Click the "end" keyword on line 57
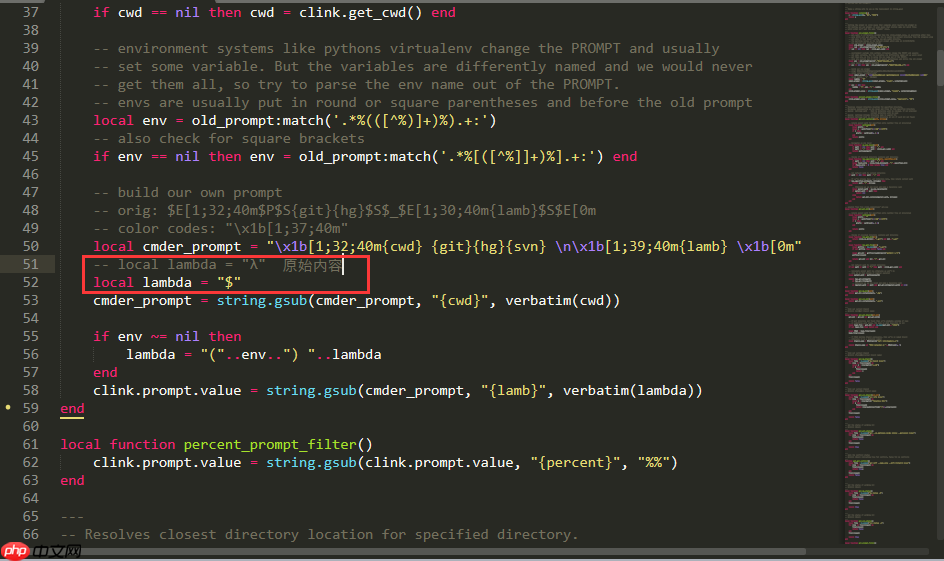 105,373
